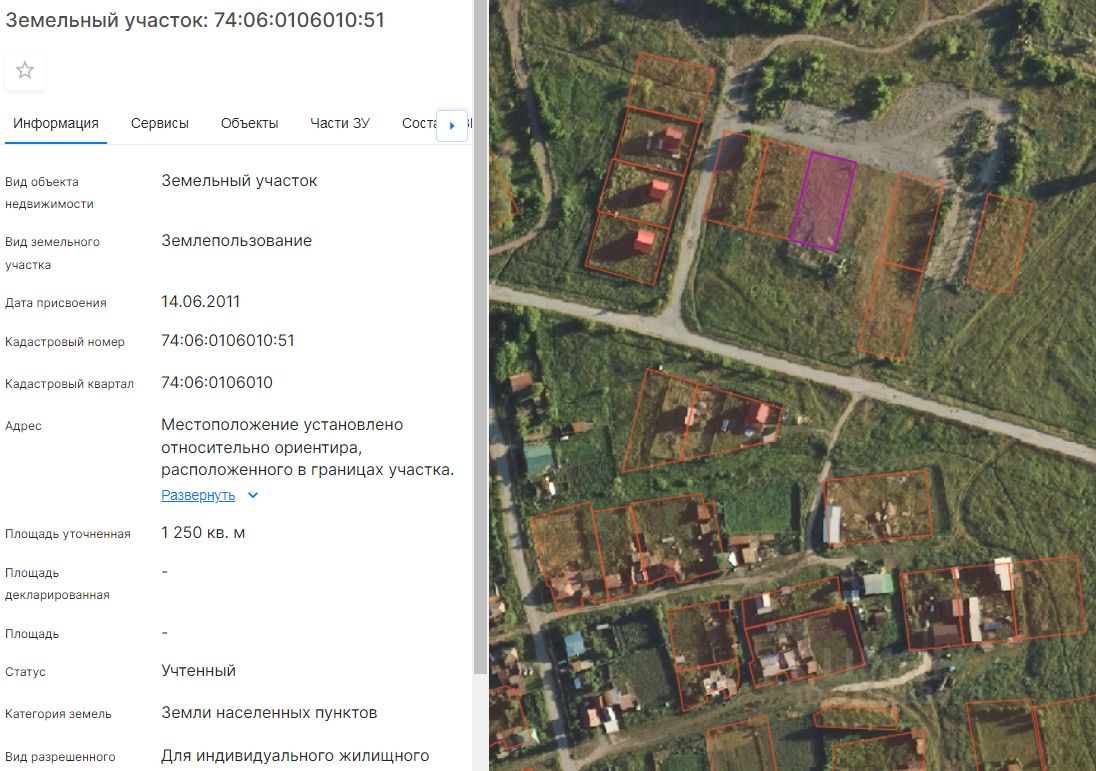Click the Площадь декларированная label

click(x=57, y=584)
